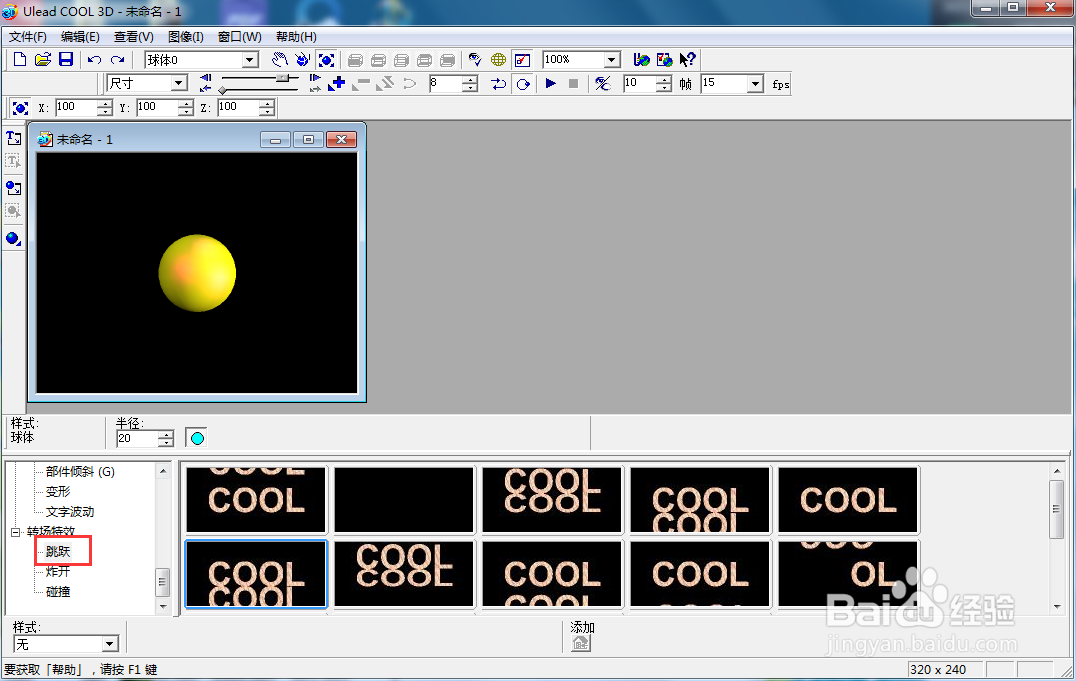Toggle the output preview checkbox icon

[522, 60]
